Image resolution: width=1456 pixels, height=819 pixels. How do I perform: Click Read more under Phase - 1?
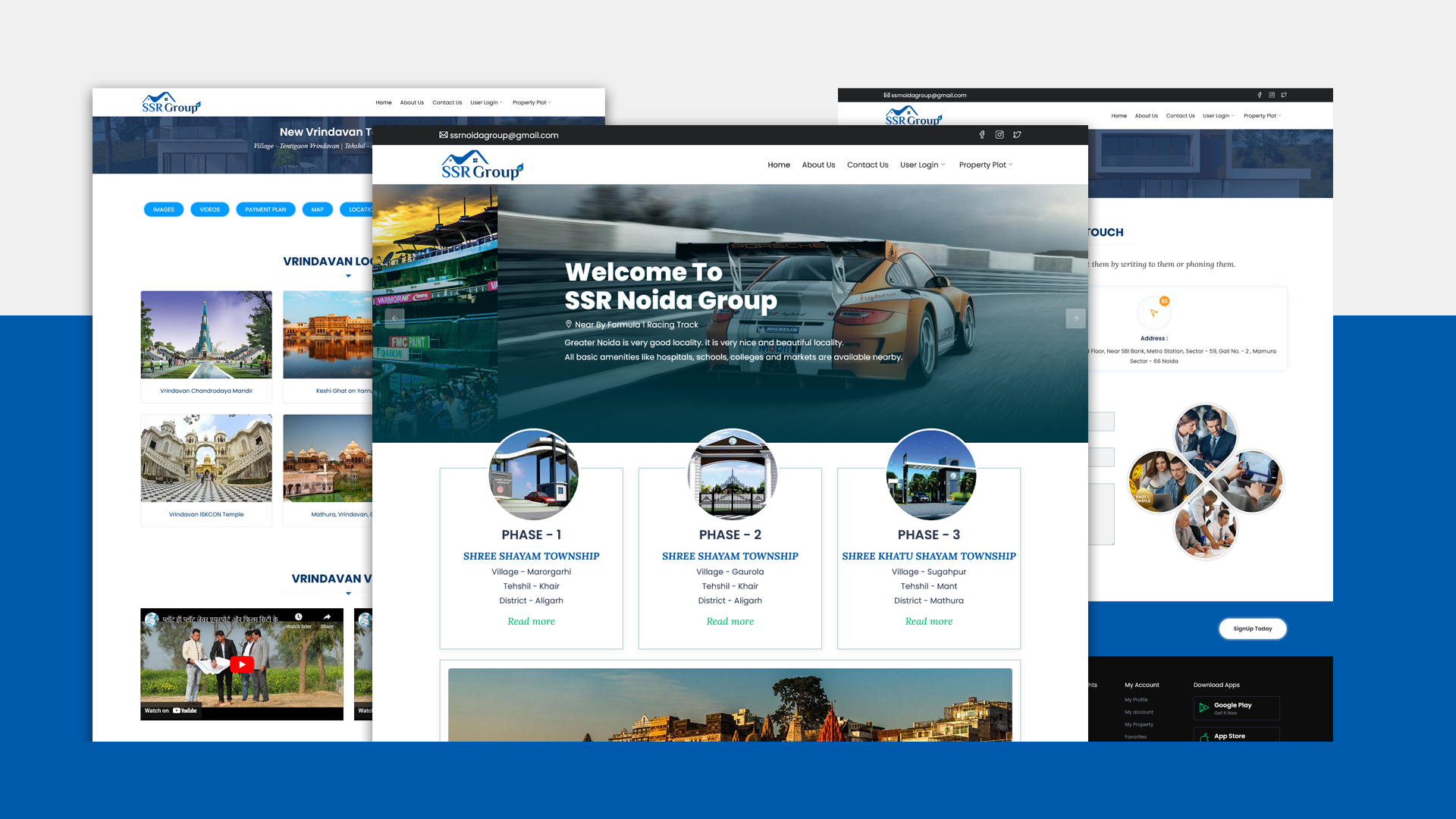tap(531, 621)
